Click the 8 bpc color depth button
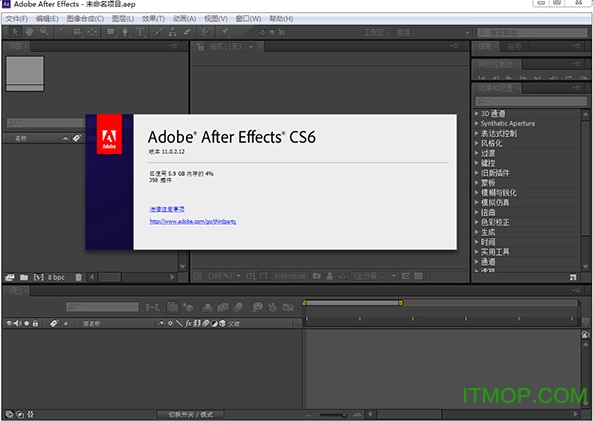 (56, 277)
